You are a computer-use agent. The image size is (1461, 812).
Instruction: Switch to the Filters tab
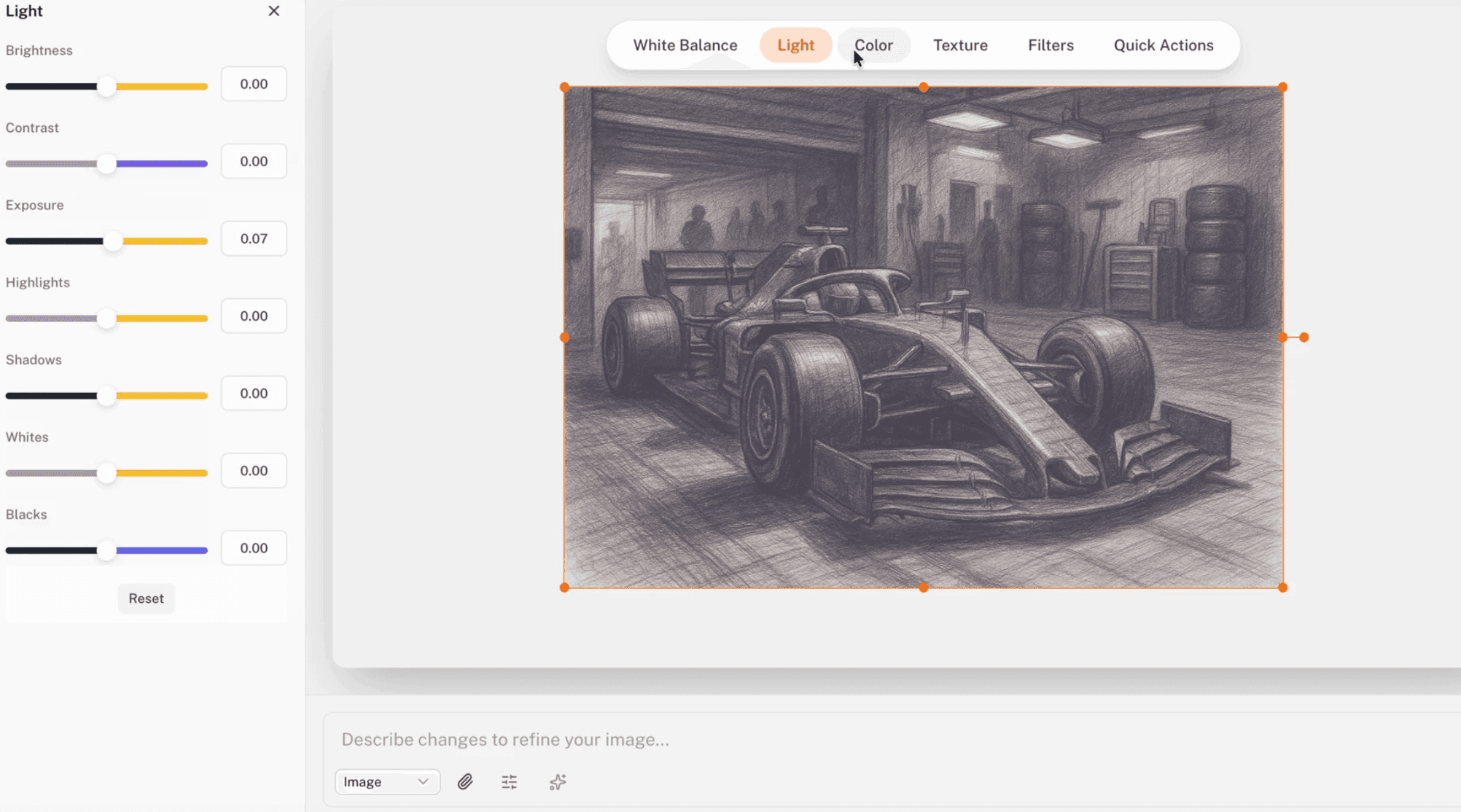pos(1051,44)
